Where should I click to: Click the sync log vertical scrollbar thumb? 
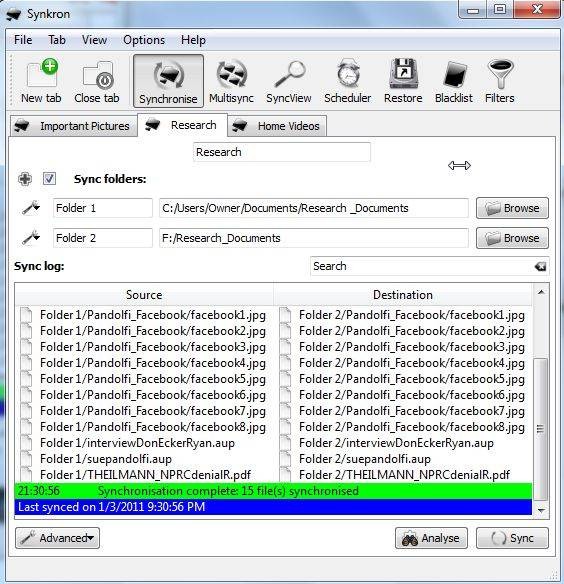point(541,429)
